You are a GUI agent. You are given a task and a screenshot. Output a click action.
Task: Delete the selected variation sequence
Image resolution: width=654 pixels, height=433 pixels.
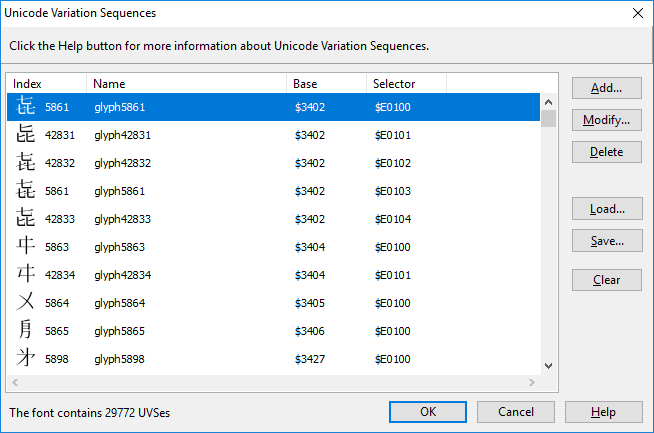coord(606,152)
